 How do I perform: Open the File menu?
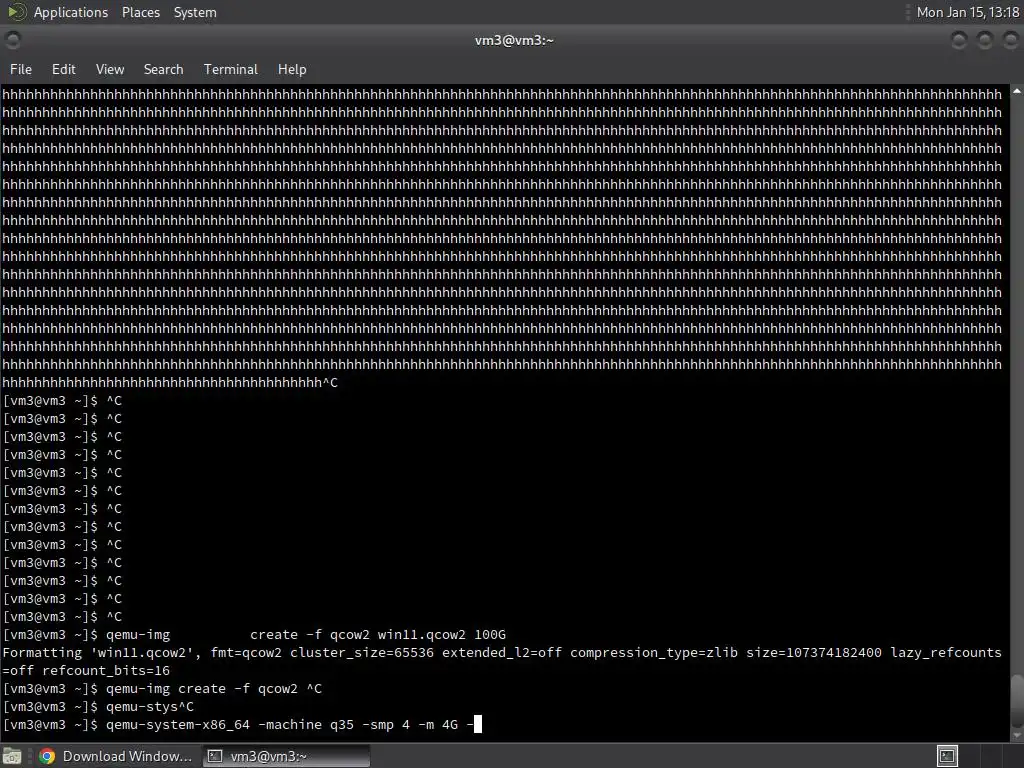click(20, 69)
